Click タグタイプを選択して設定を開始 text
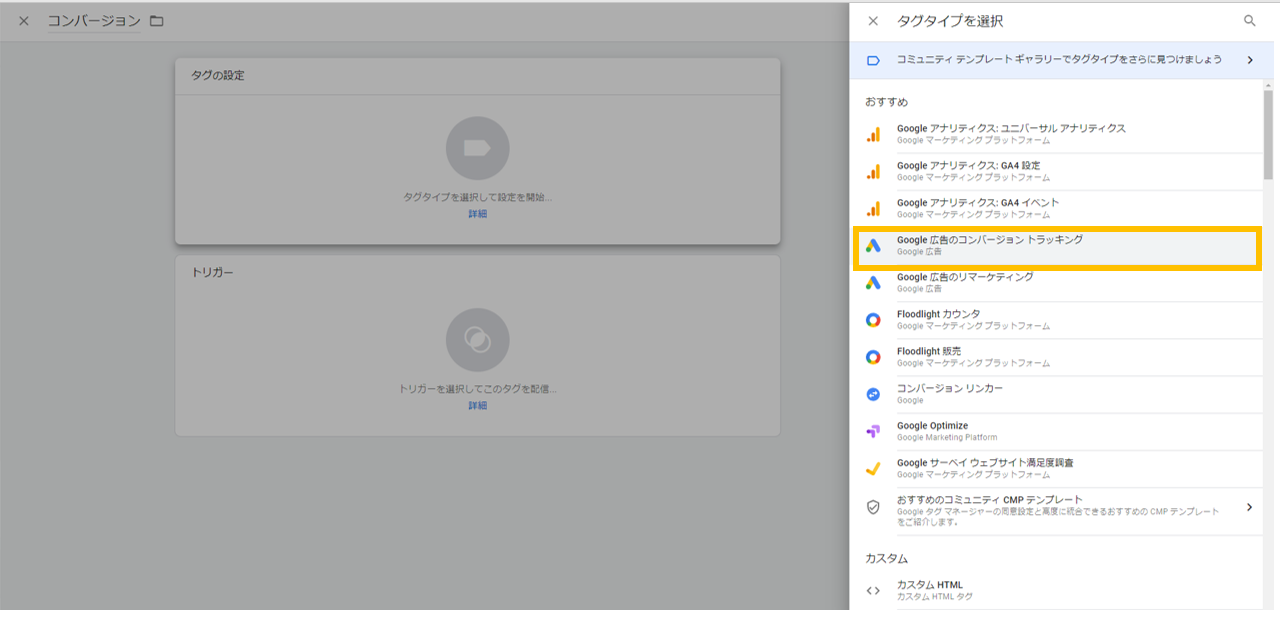 (477, 197)
